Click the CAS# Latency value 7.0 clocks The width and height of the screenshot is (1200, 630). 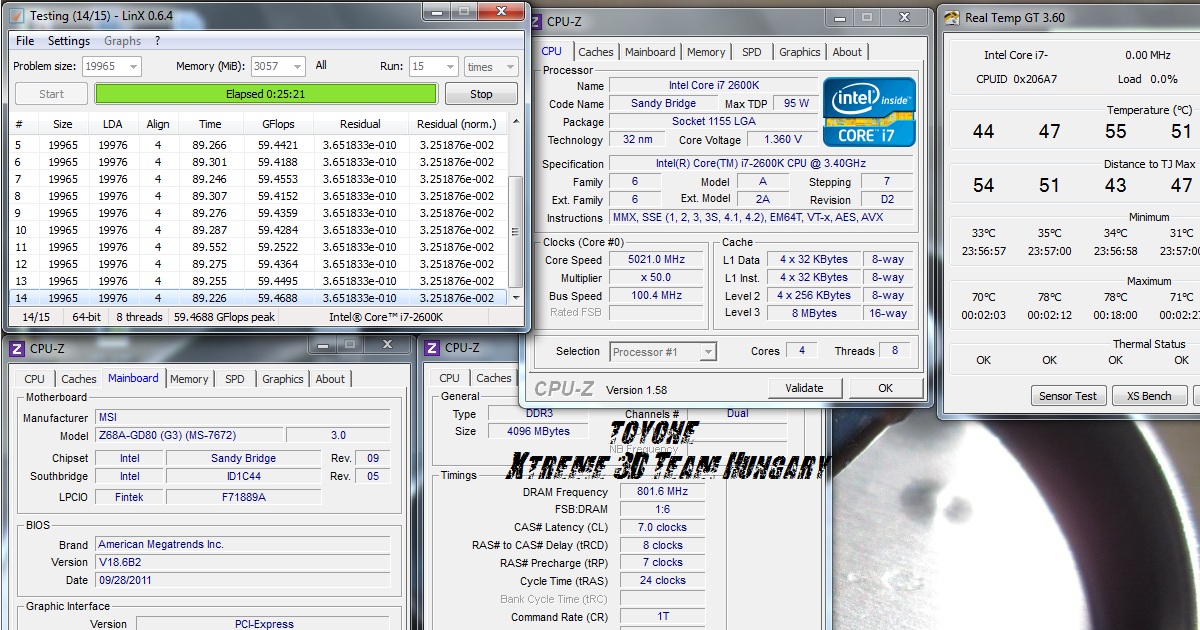(661, 527)
